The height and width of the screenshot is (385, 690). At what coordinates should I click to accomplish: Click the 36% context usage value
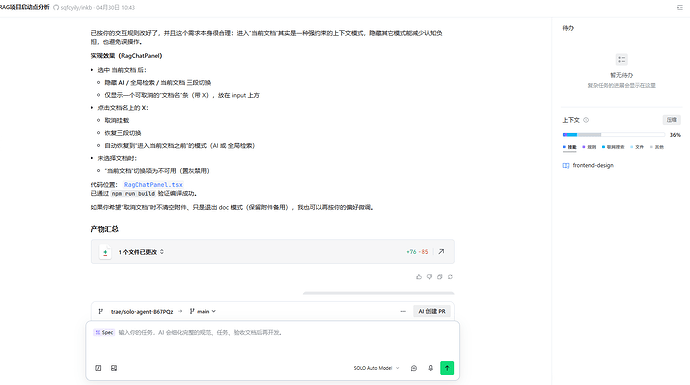(675, 135)
